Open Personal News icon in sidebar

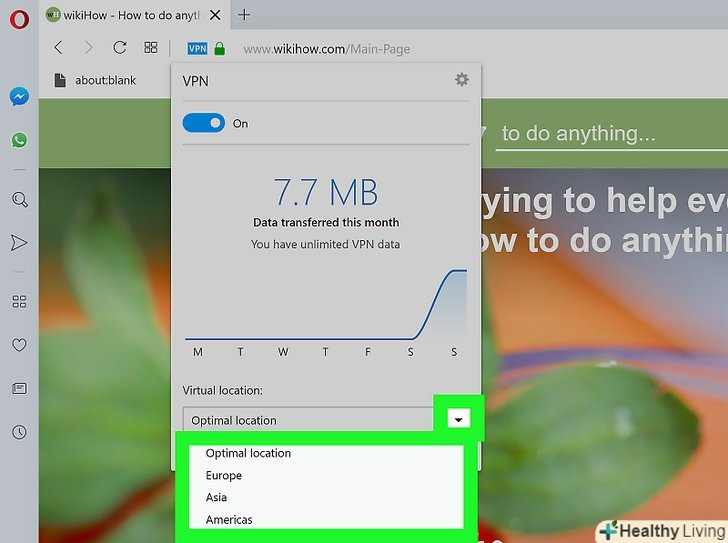click(19, 388)
